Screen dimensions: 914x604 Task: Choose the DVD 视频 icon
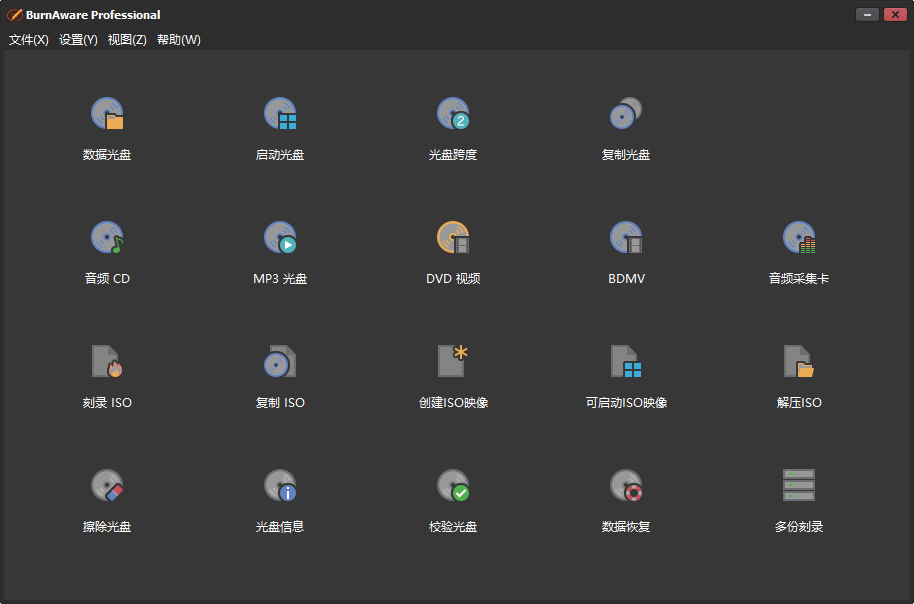pyautogui.click(x=453, y=239)
